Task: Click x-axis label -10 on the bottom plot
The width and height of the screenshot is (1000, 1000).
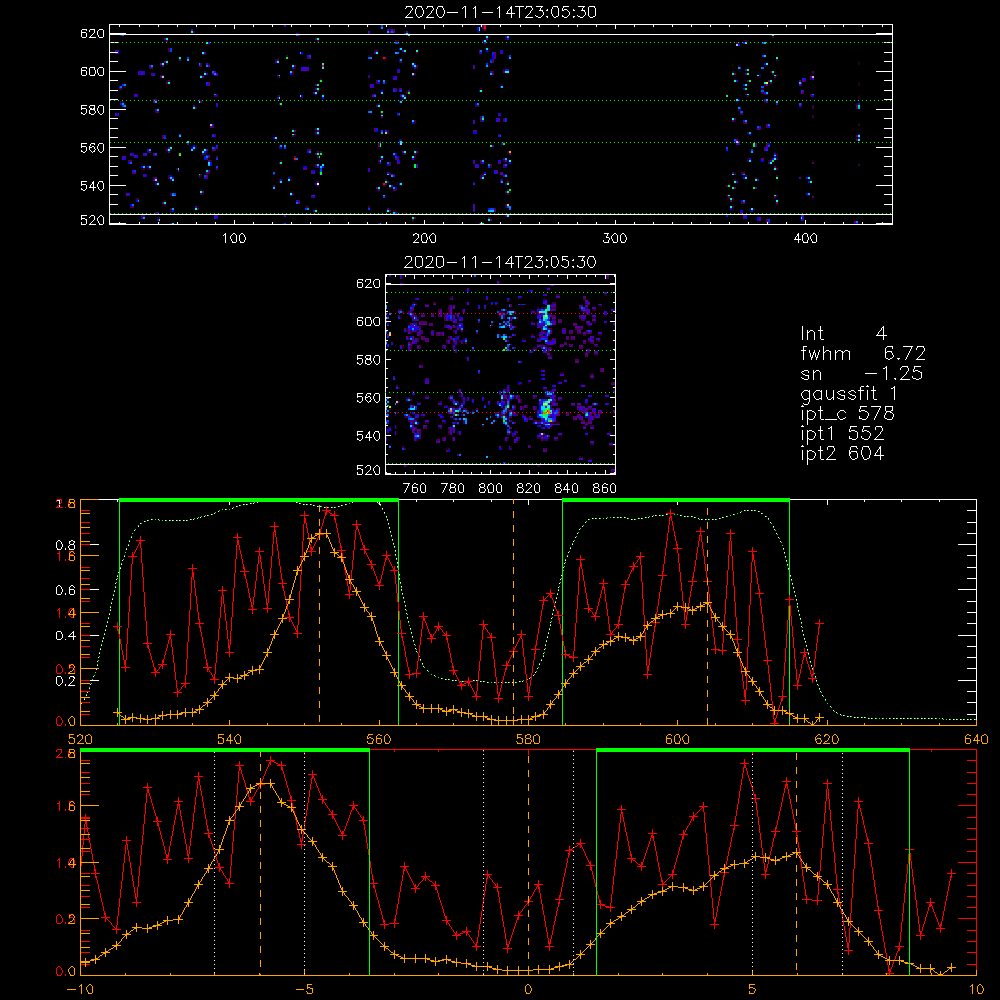Action: [x=80, y=990]
